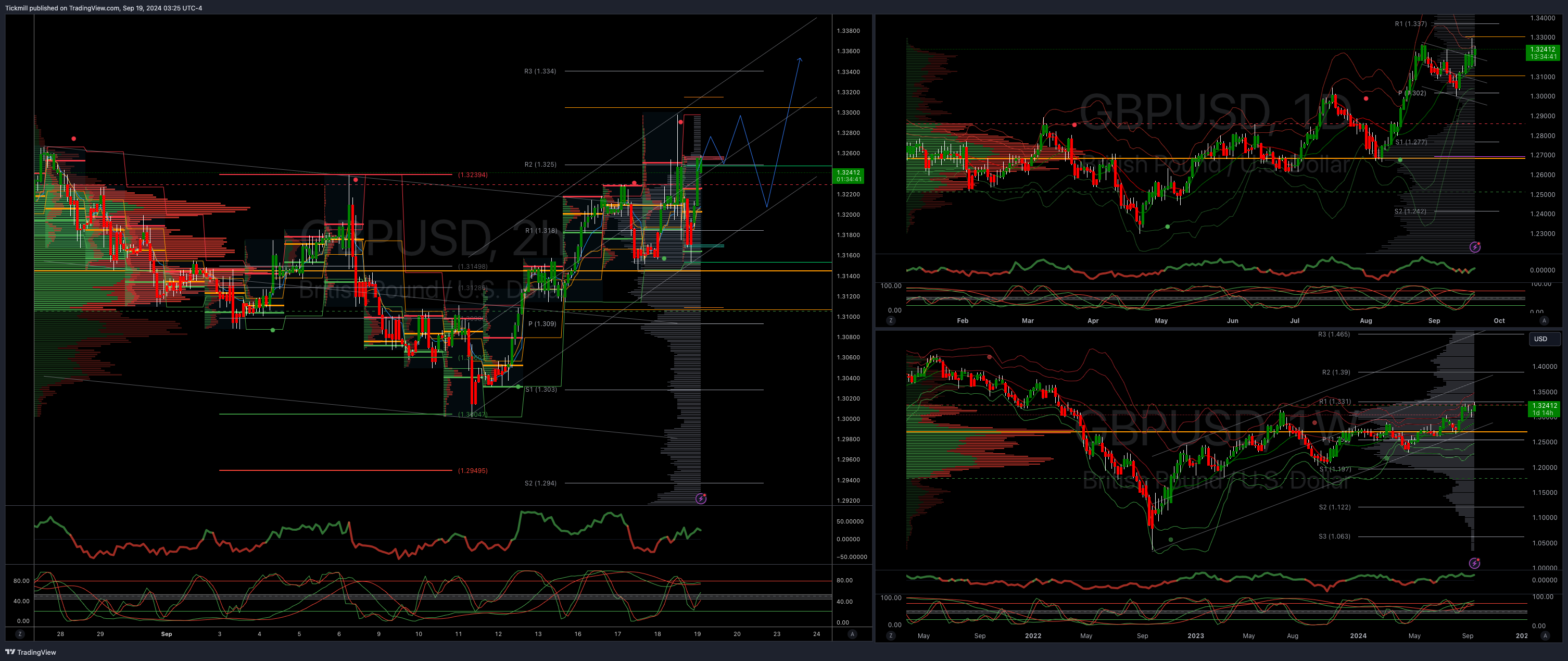Open the USD currency selector on weekly chart
The image size is (1568, 661).
click(1544, 339)
